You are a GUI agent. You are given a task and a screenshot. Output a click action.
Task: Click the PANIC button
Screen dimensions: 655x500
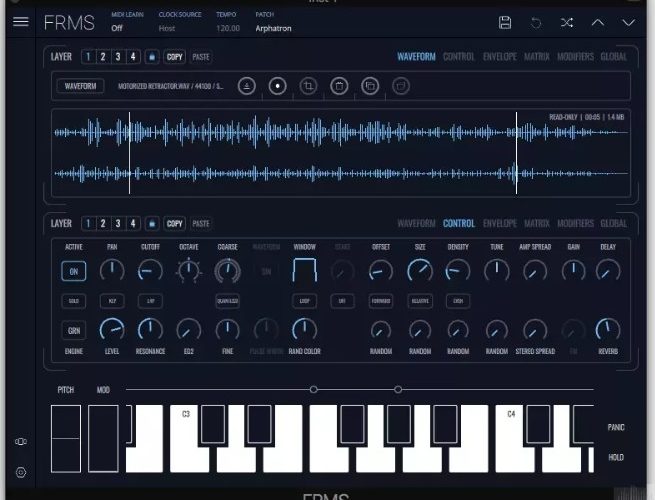click(616, 427)
